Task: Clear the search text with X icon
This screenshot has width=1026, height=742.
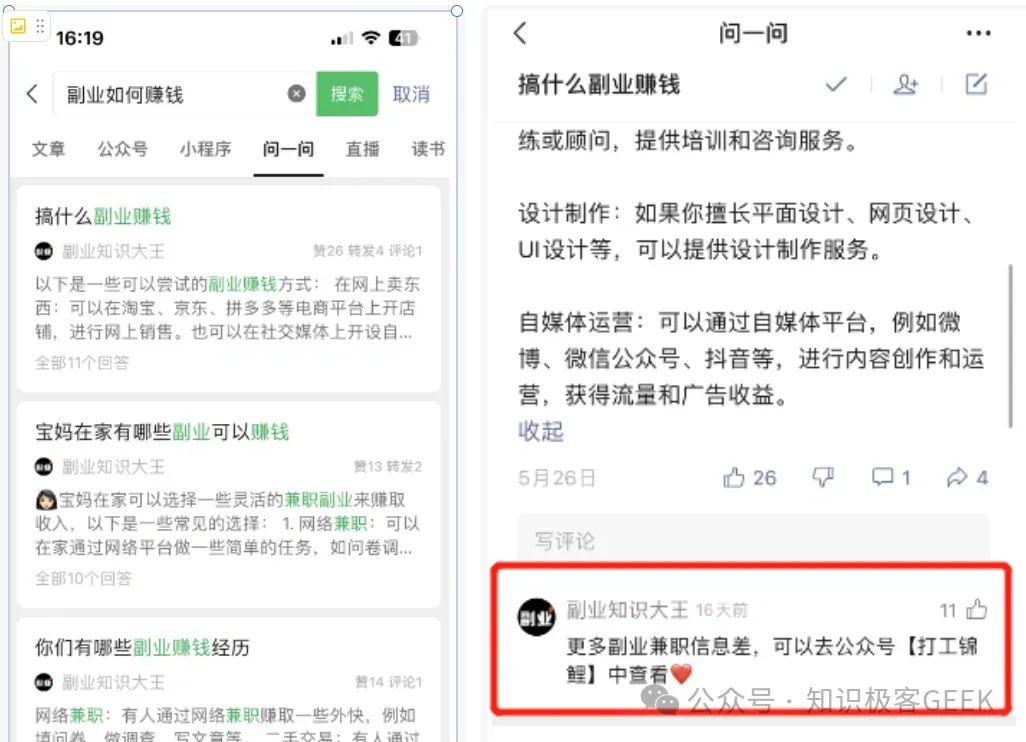Action: coord(296,94)
